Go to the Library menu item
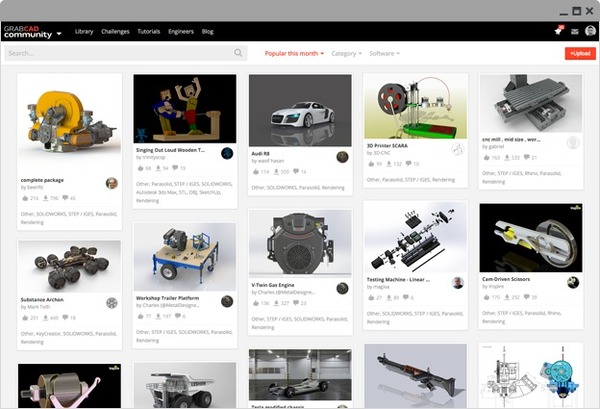The image size is (600, 409). 84,31
